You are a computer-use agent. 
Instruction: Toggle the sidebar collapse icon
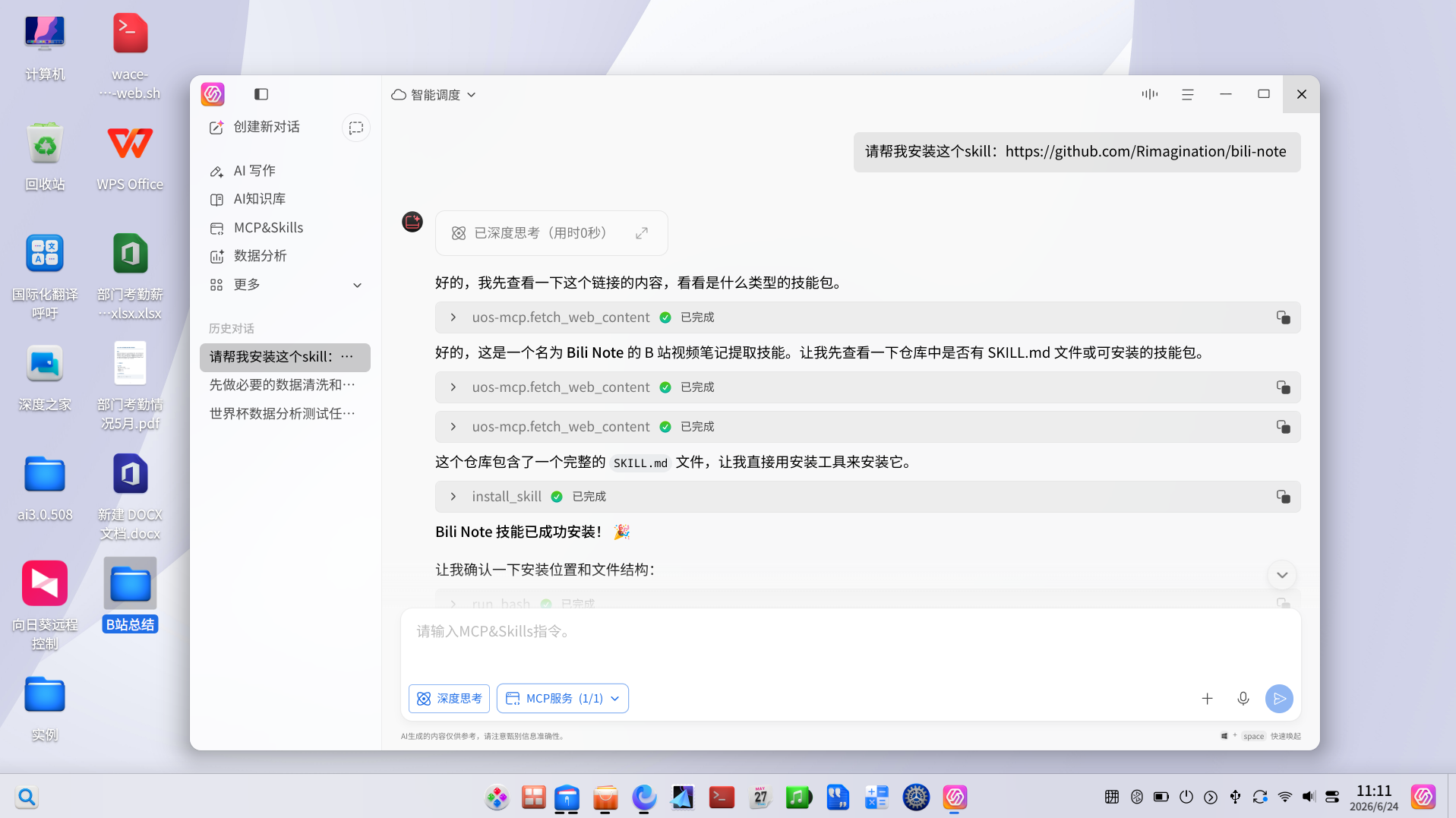tap(261, 94)
